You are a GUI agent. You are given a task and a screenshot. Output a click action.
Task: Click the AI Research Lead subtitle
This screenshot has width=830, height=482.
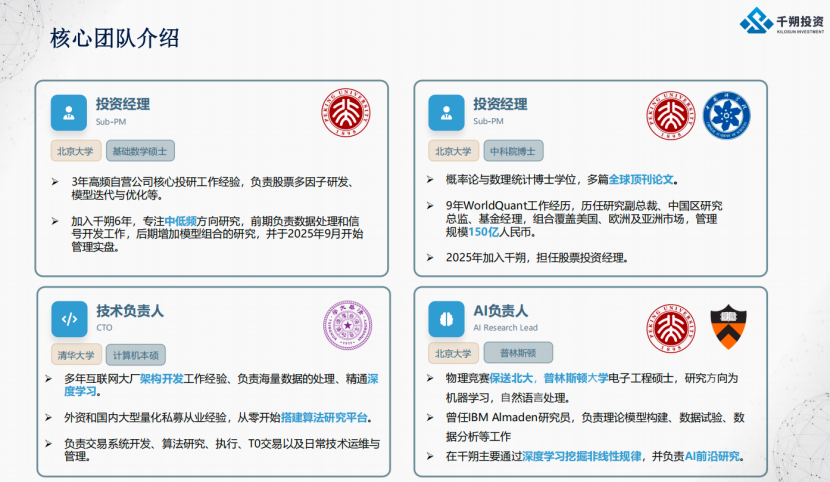coord(506,328)
